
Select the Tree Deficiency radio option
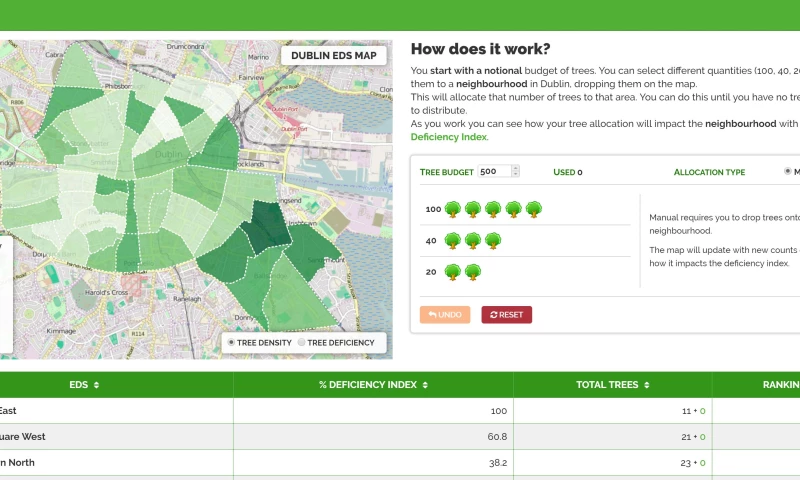pos(302,342)
